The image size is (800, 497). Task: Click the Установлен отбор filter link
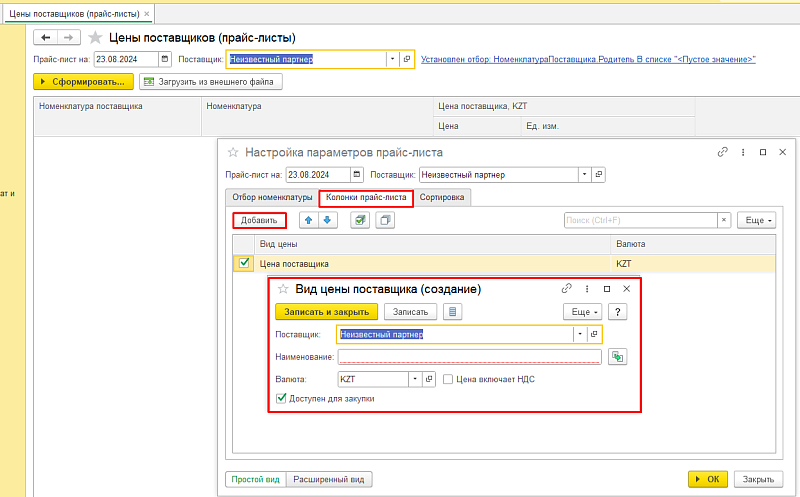(x=588, y=60)
